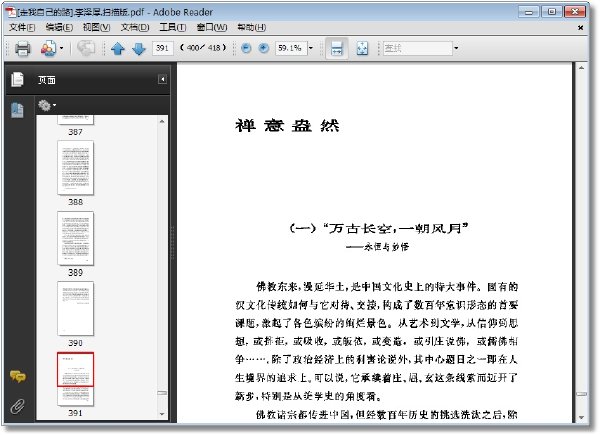
Task: Click the page count text 400/418
Action: (x=203, y=48)
